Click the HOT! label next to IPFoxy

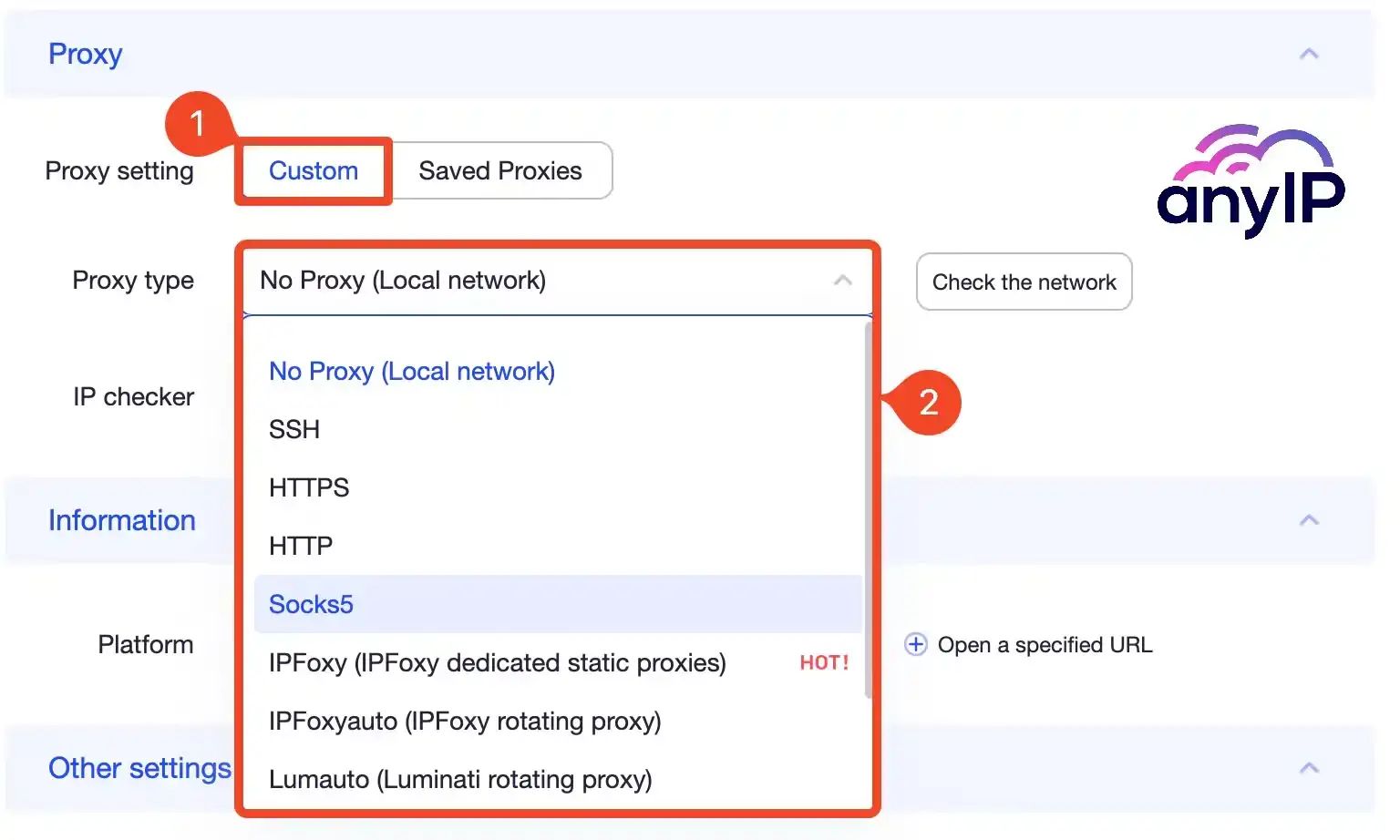click(x=823, y=662)
